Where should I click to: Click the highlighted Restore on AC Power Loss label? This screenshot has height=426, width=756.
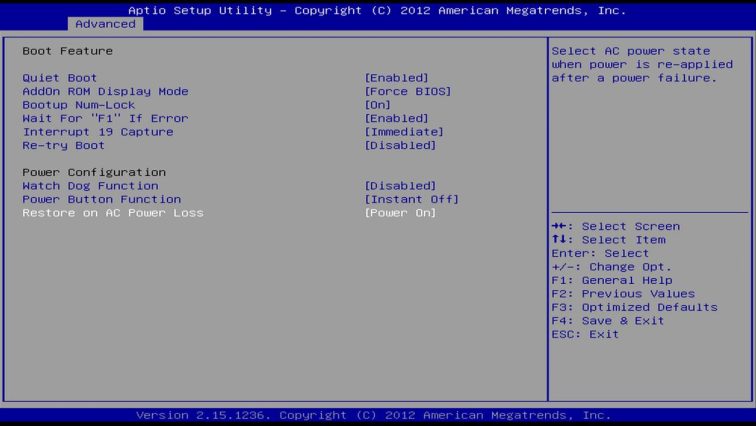click(112, 213)
